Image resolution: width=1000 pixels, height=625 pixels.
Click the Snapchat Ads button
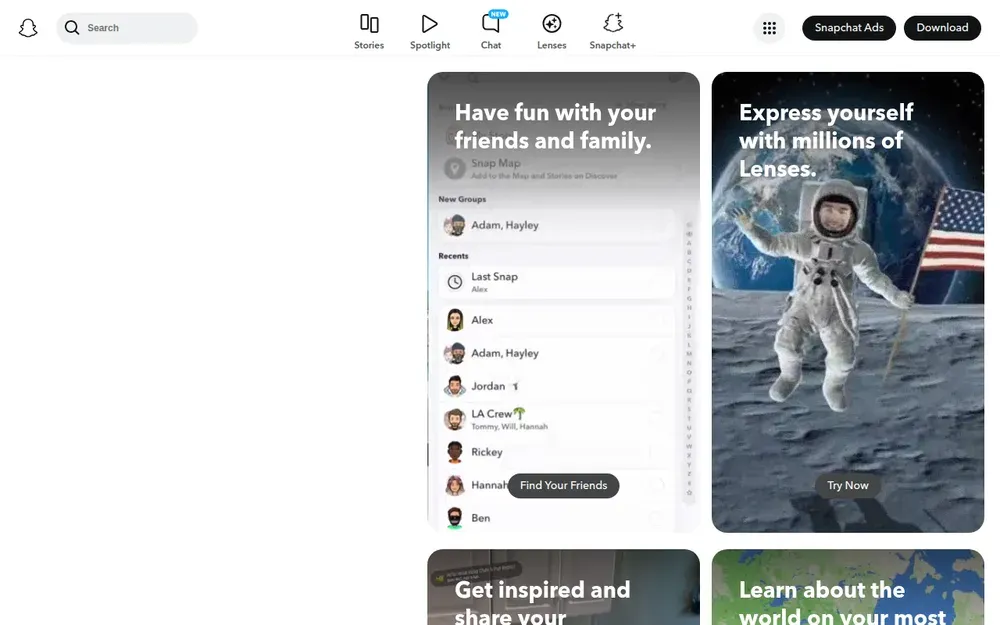[849, 28]
